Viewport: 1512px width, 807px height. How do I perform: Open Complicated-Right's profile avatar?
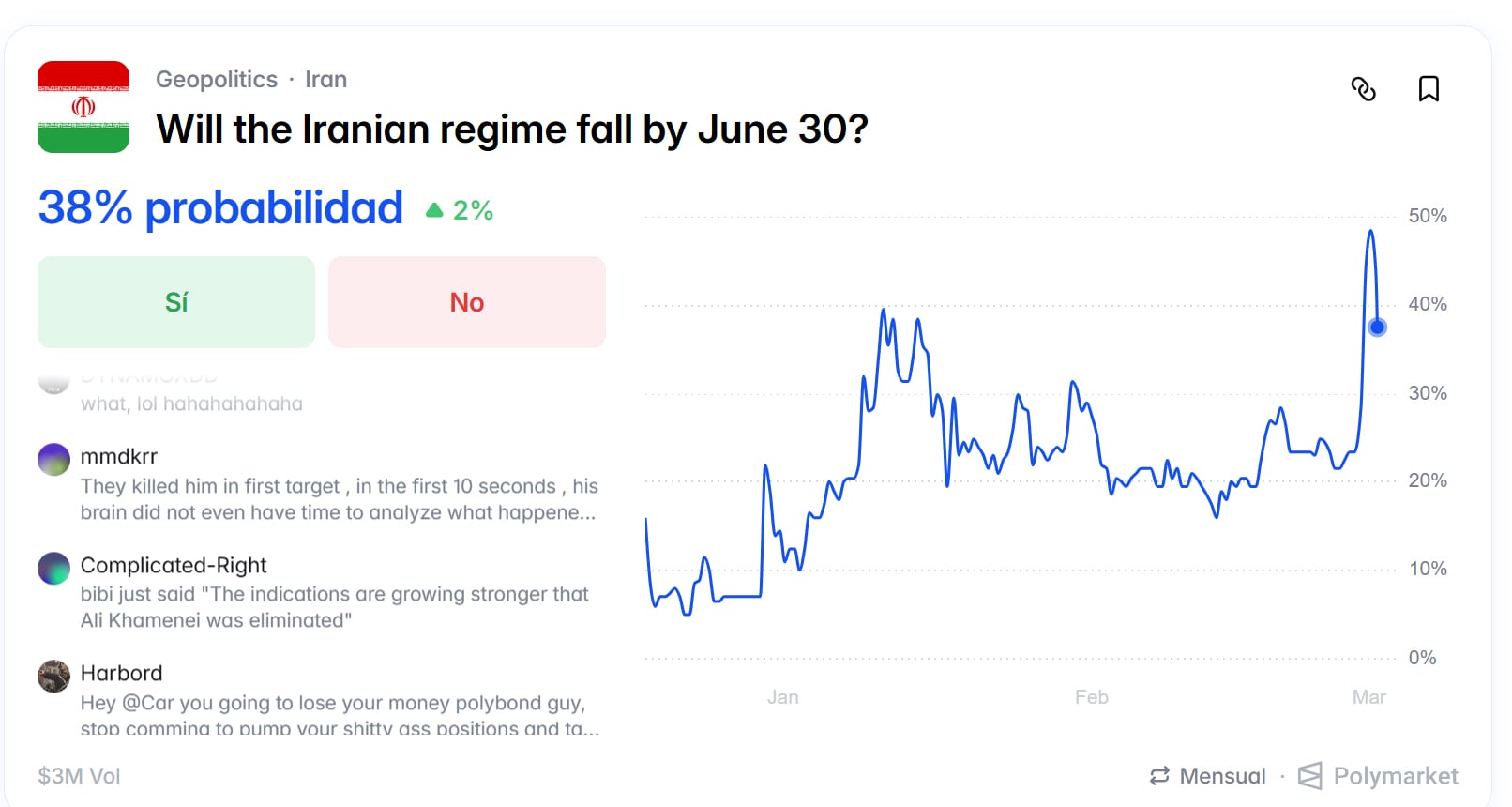pos(53,568)
